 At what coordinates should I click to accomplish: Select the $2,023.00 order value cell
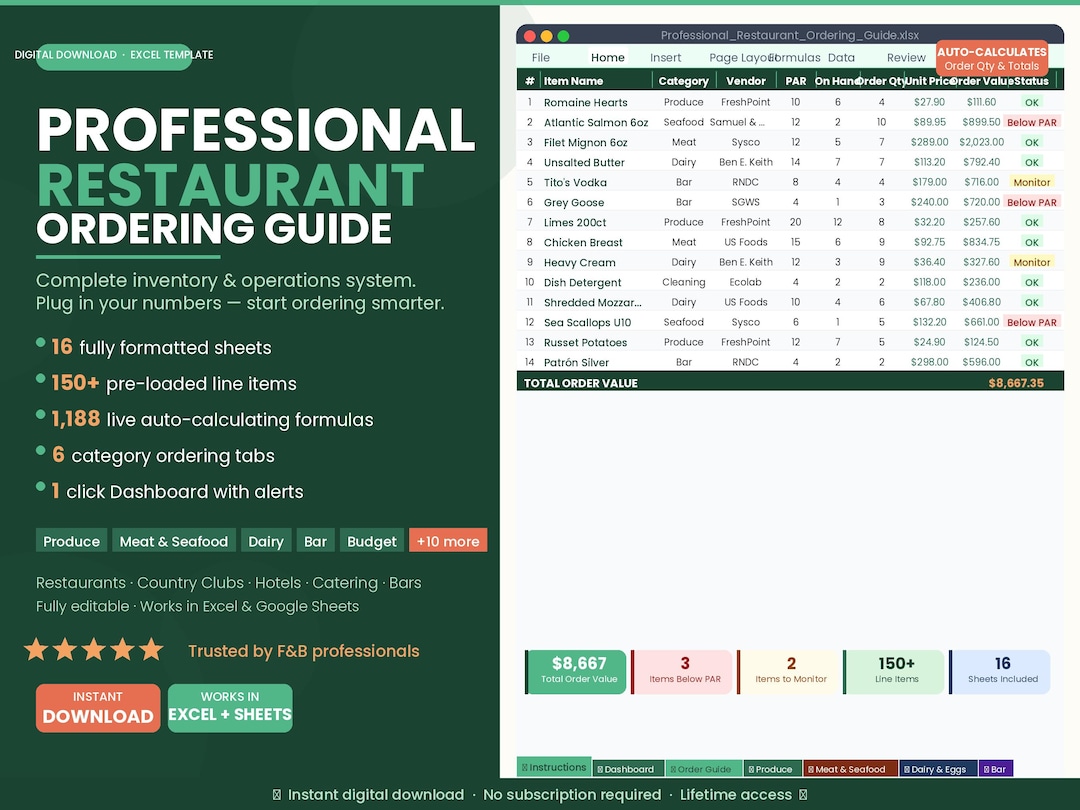coord(981,143)
